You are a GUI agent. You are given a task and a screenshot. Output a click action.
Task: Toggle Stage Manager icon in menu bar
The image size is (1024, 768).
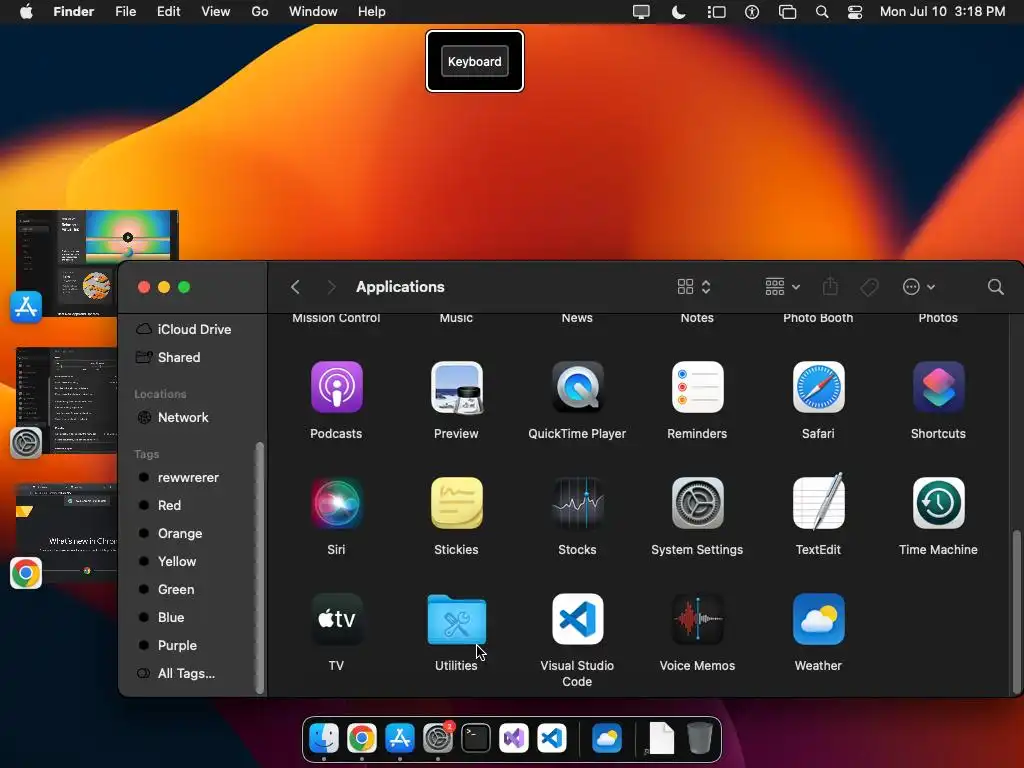716,12
